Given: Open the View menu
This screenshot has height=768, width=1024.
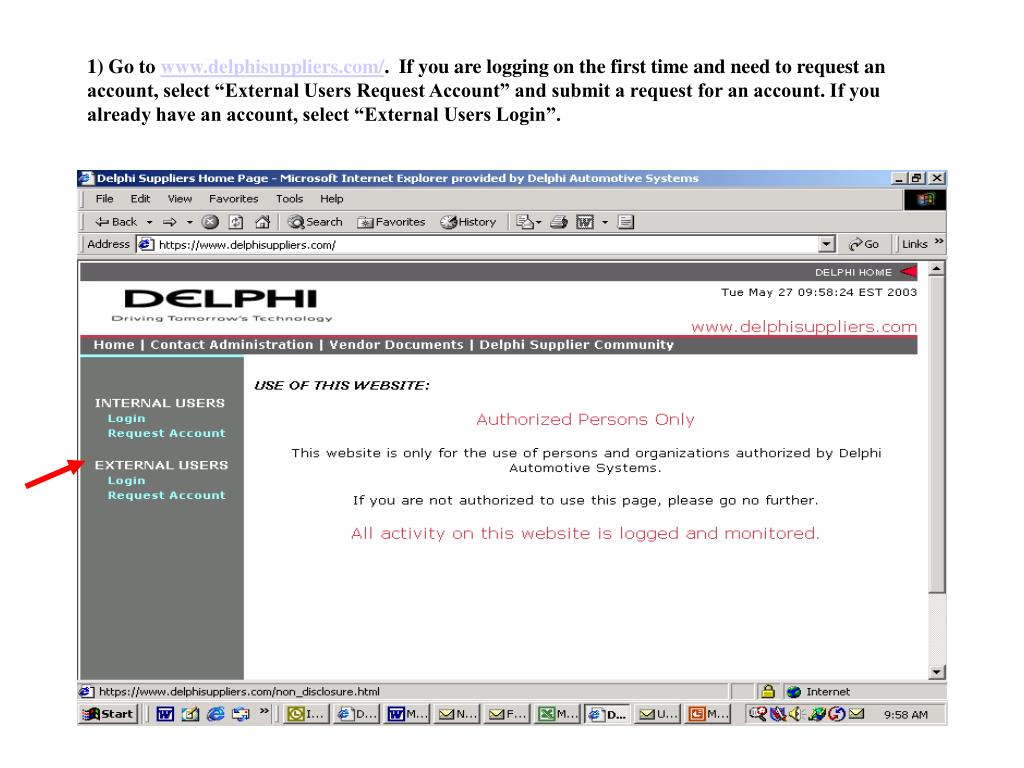Looking at the screenshot, I should click(x=180, y=199).
